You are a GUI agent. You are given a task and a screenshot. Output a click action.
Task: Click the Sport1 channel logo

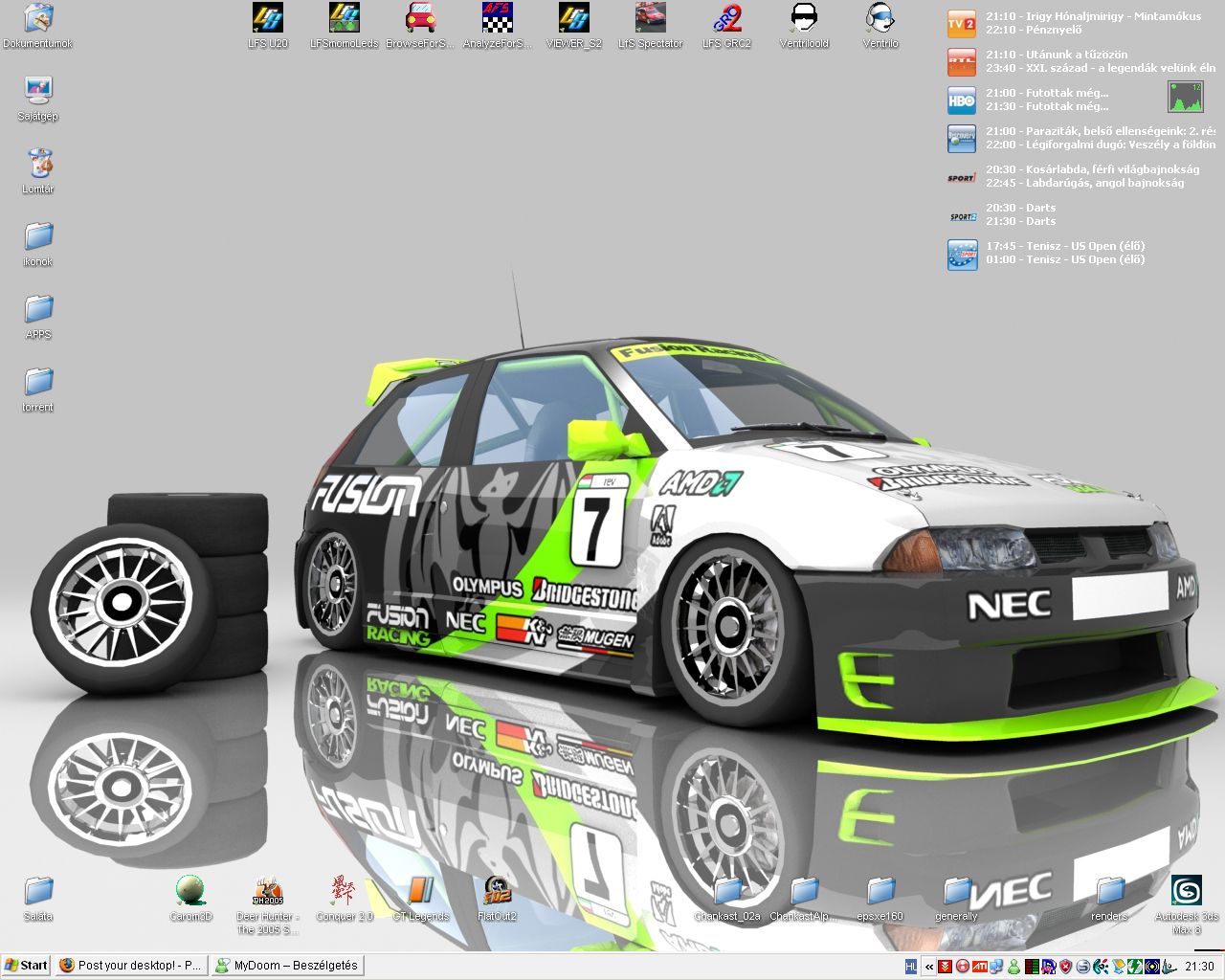point(961,177)
